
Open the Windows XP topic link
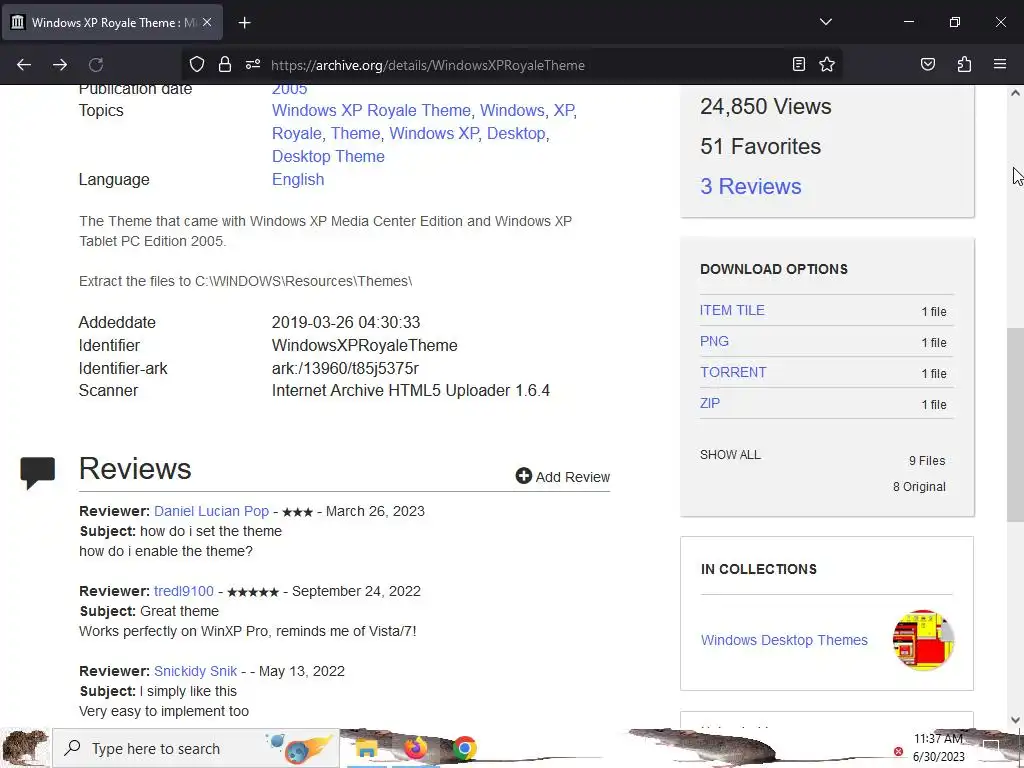point(434,133)
